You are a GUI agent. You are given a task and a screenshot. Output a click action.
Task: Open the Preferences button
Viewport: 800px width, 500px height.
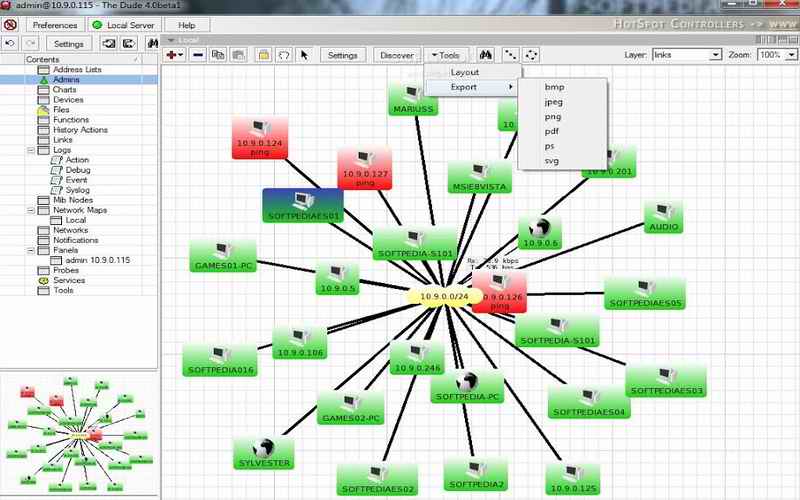click(54, 23)
